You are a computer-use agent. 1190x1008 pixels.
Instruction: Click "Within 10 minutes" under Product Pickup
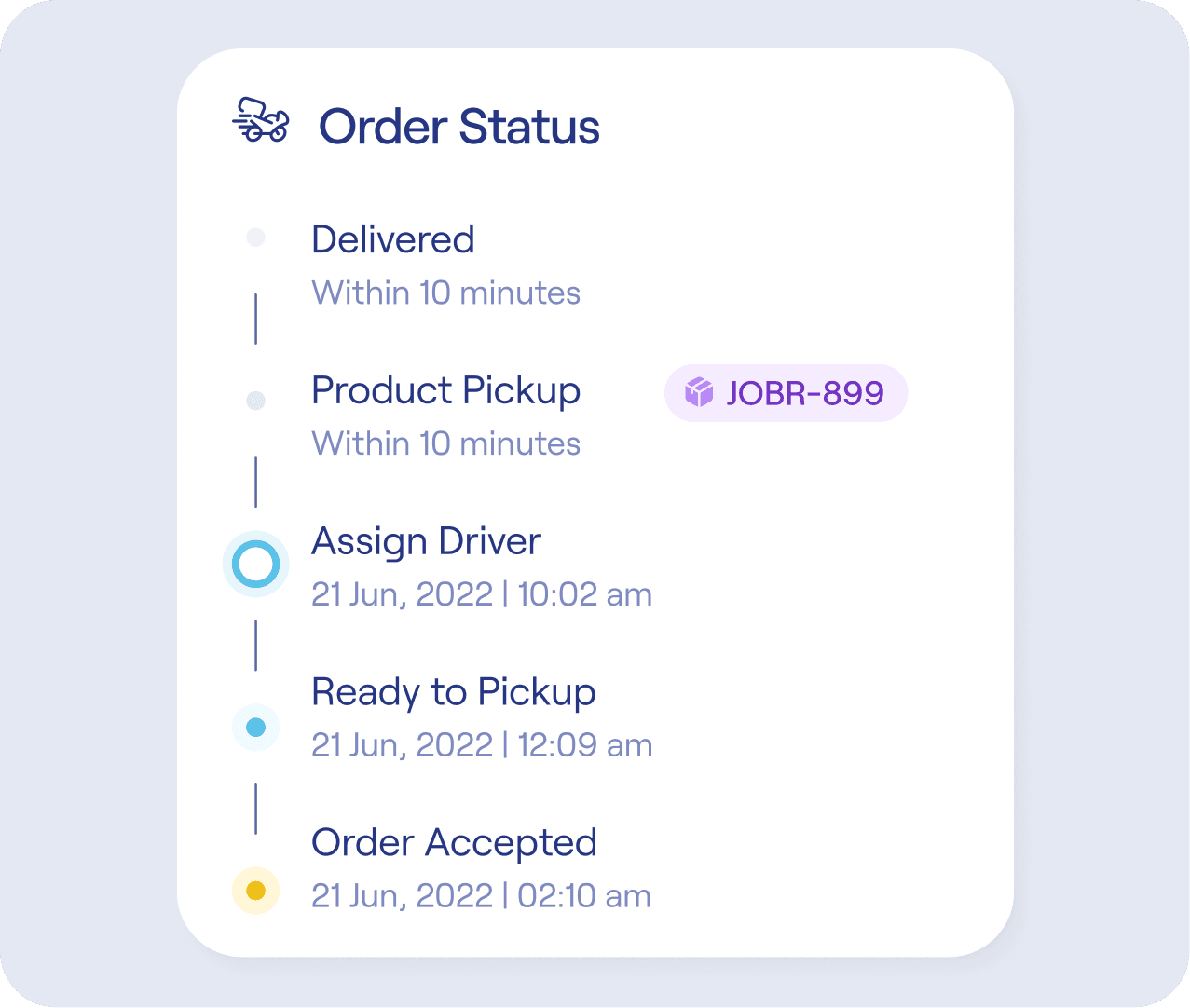(445, 443)
